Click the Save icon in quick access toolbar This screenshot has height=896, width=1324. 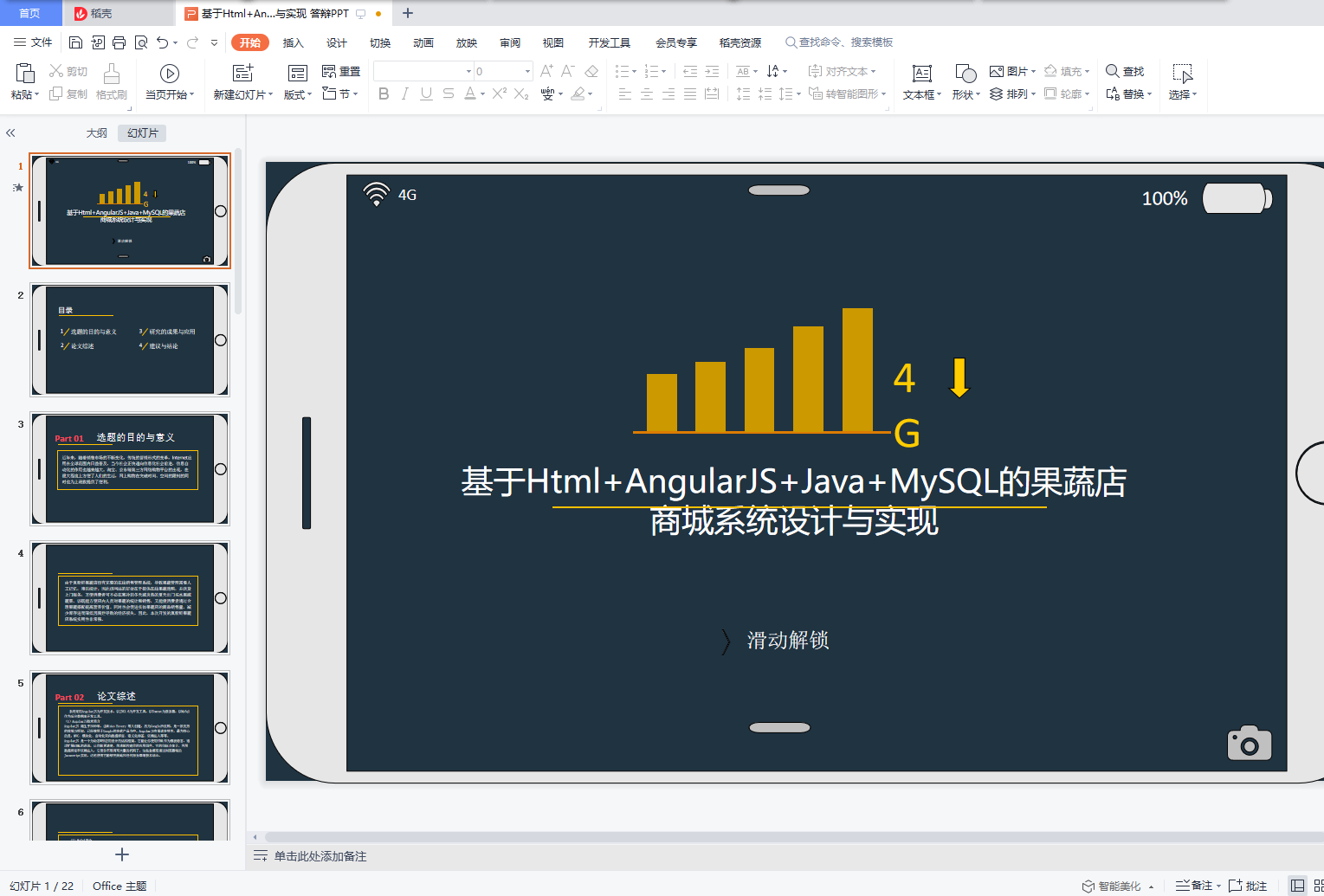coord(75,42)
